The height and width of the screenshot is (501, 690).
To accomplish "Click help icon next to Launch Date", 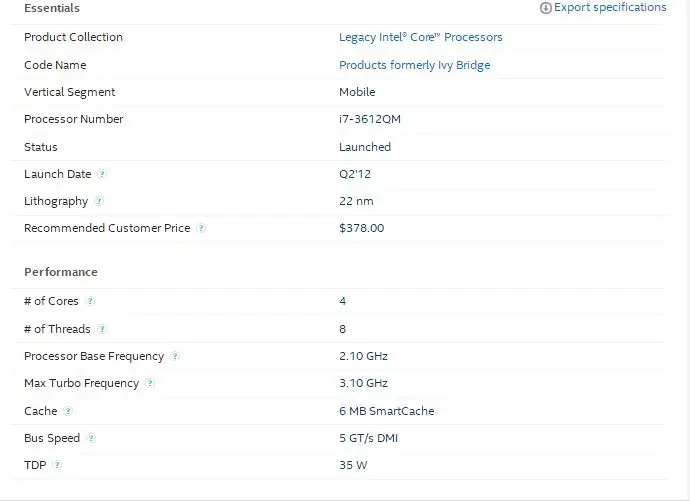I will (102, 174).
